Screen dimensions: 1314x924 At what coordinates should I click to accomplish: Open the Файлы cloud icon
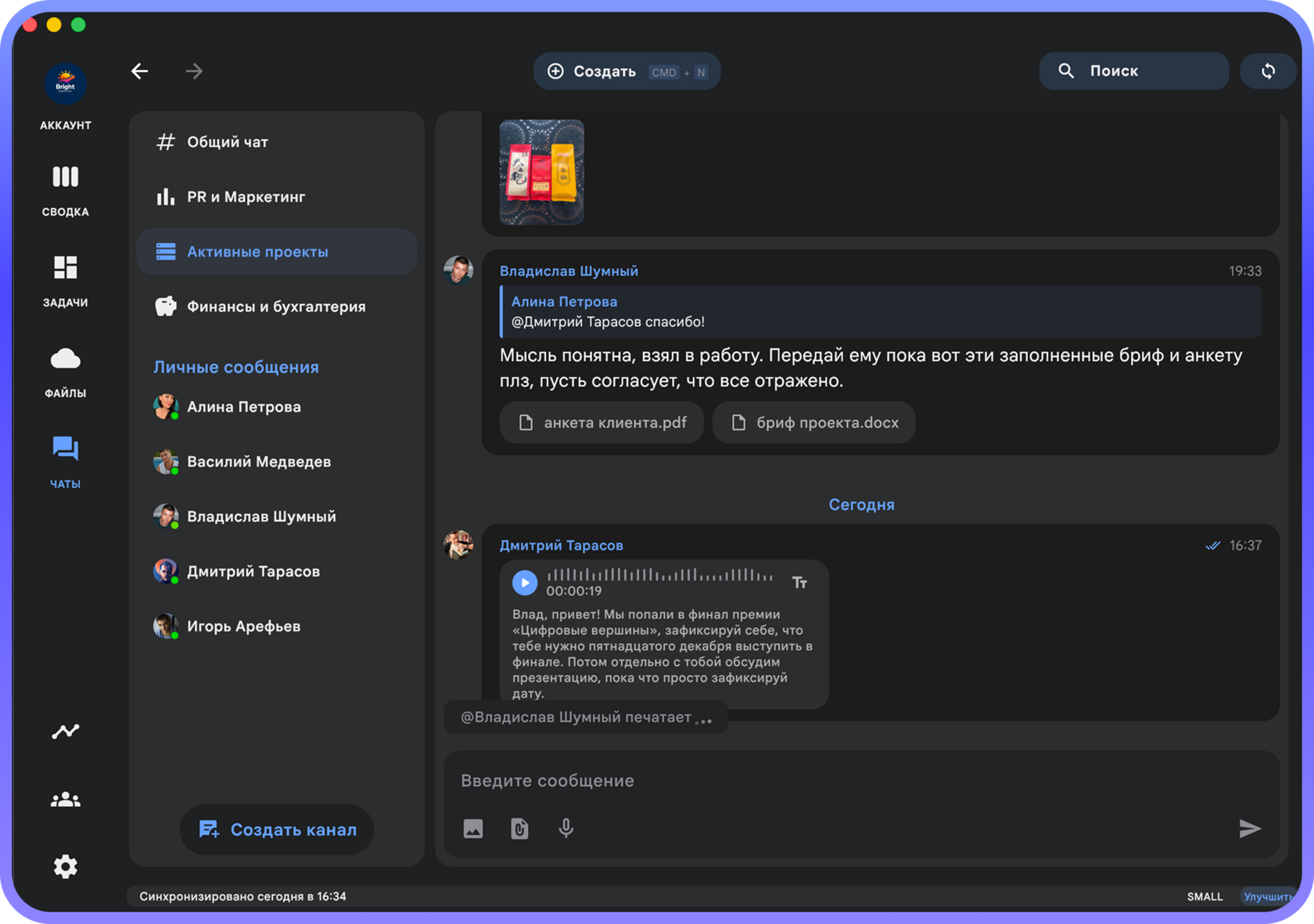click(x=65, y=359)
